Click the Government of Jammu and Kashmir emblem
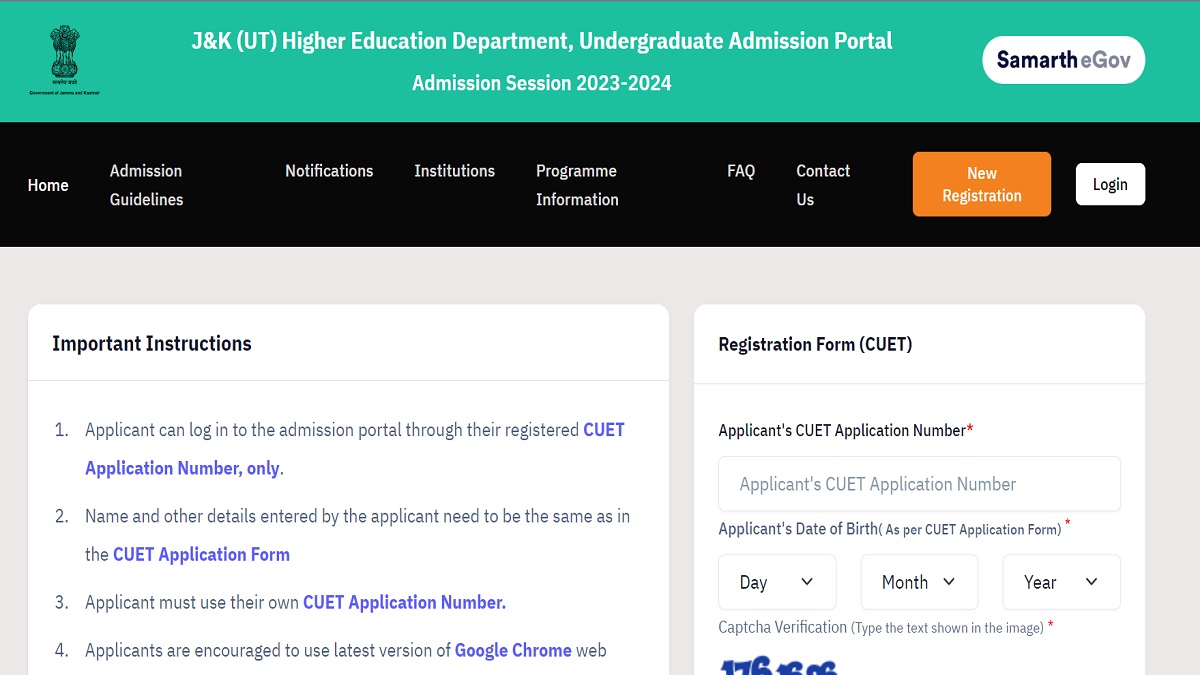The width and height of the screenshot is (1200, 675). (x=64, y=59)
